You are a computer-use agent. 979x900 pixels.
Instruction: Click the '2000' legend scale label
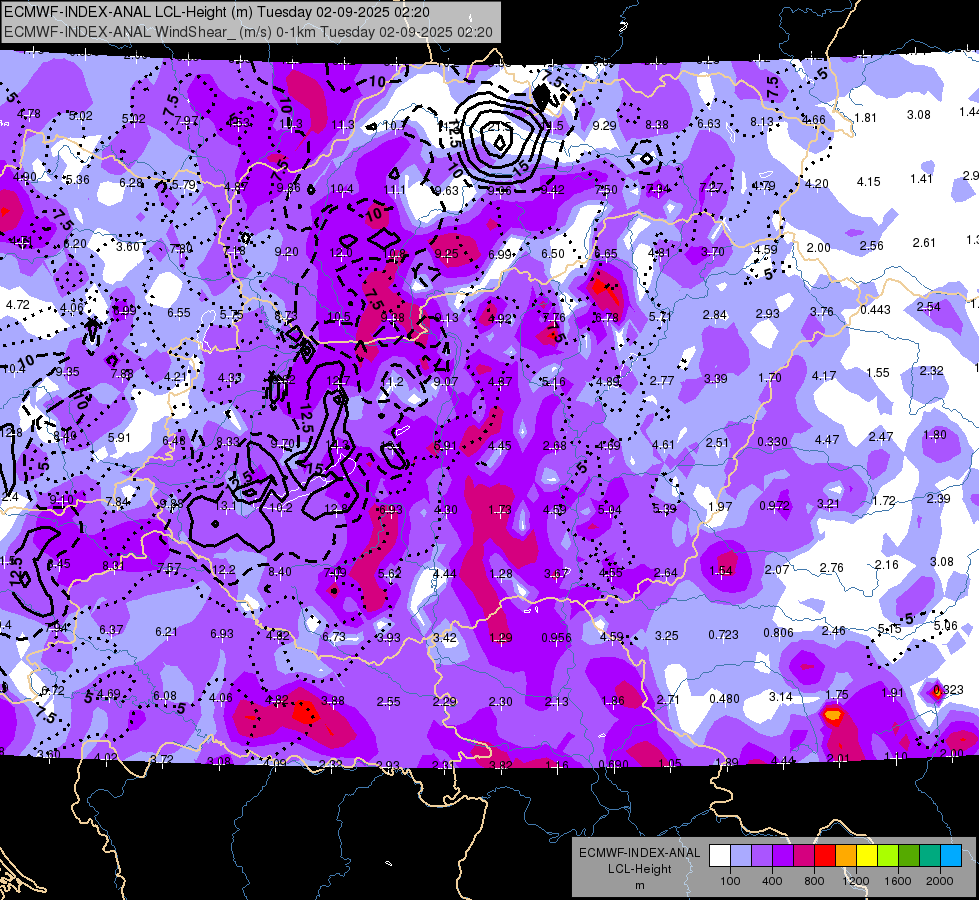[940, 881]
